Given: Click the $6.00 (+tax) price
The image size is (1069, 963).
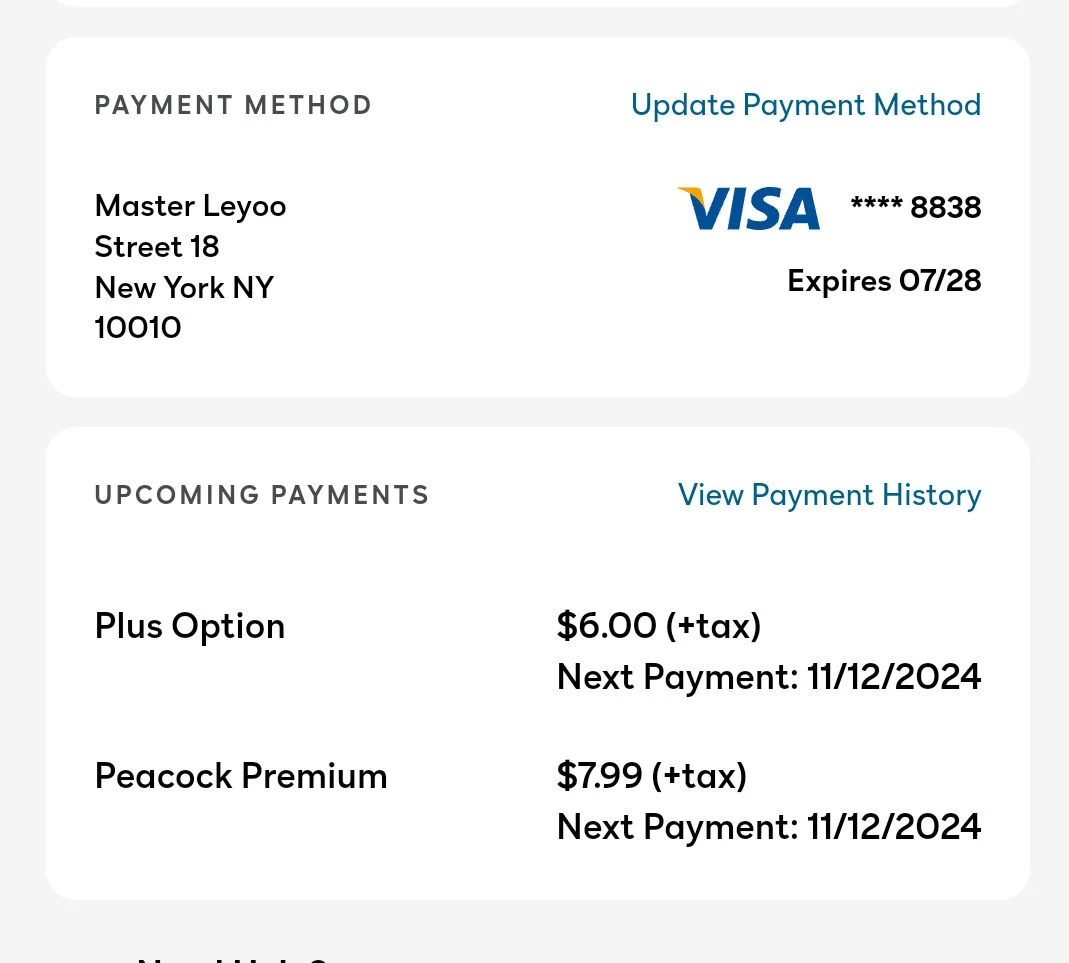Looking at the screenshot, I should (x=659, y=626).
